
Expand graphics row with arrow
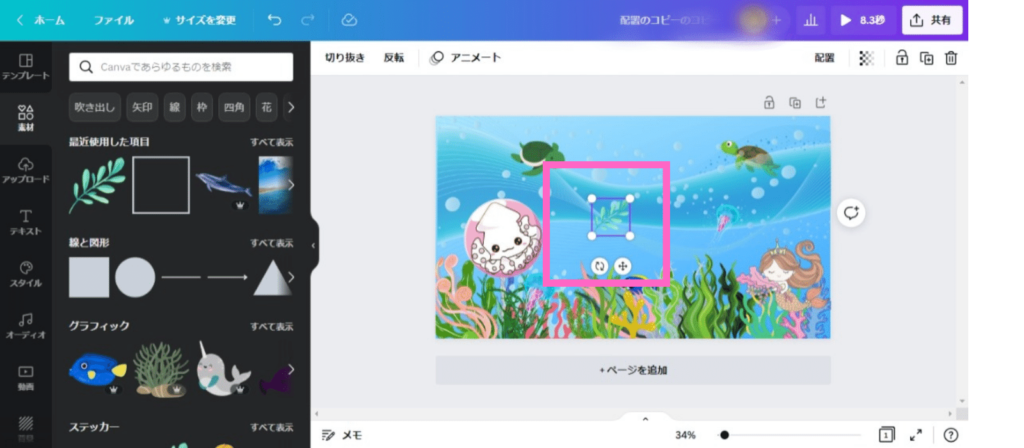(290, 370)
